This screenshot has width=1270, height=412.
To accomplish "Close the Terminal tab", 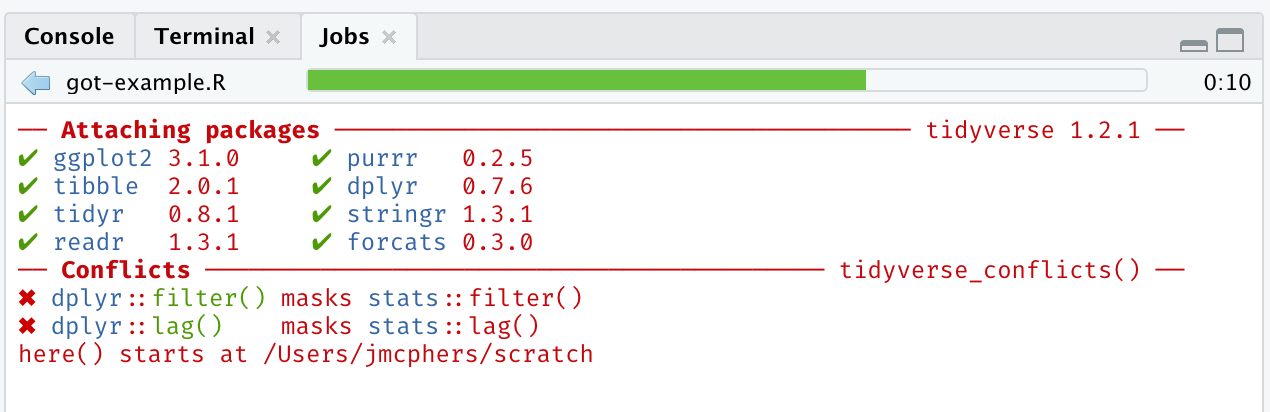I will tap(272, 38).
